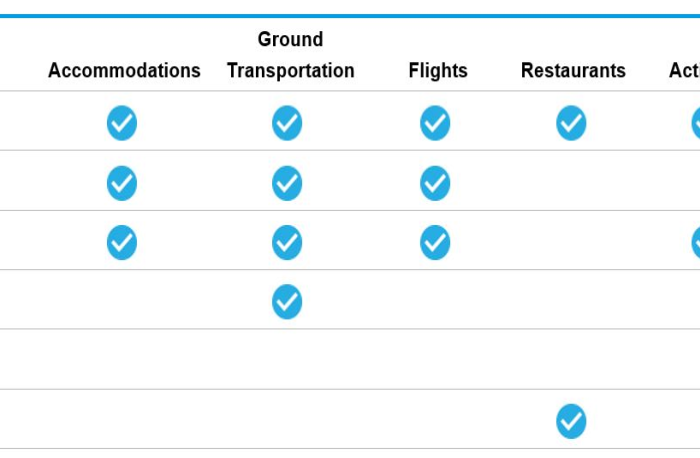Click the third row's Flights checkmark
The height and width of the screenshot is (458, 700).
click(x=435, y=242)
